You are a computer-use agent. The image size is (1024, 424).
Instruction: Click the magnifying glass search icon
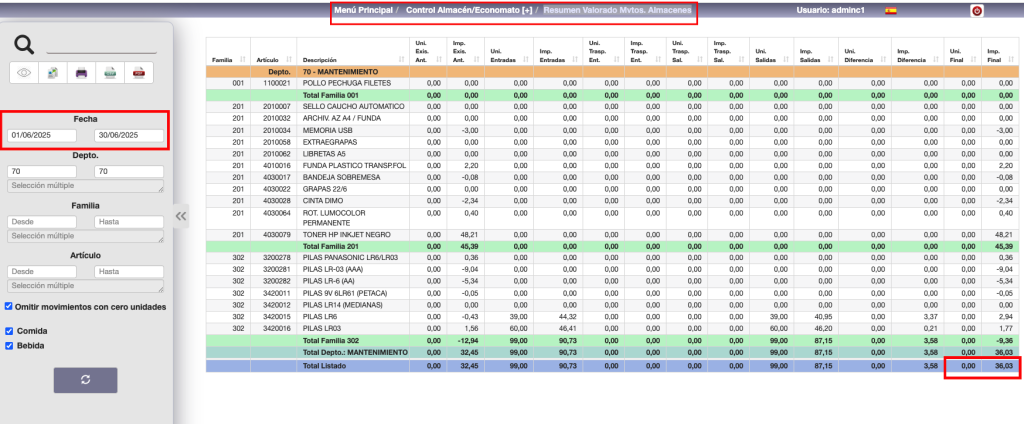24,43
